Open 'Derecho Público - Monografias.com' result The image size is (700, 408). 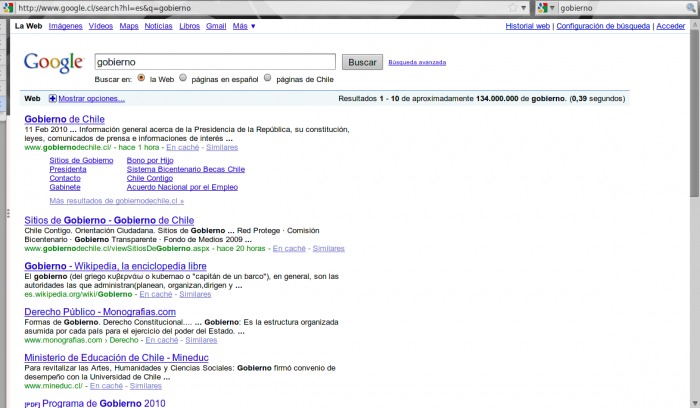coord(100,312)
